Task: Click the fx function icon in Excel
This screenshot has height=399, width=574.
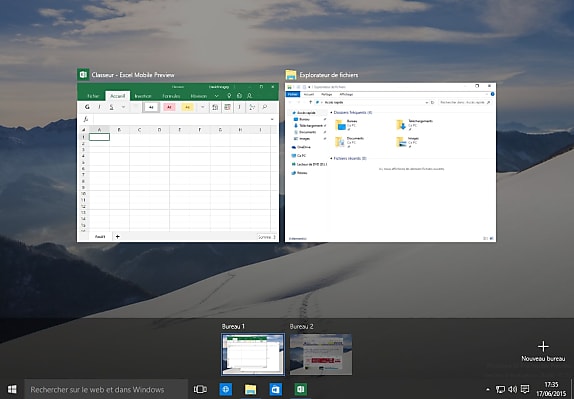Action: click(86, 119)
